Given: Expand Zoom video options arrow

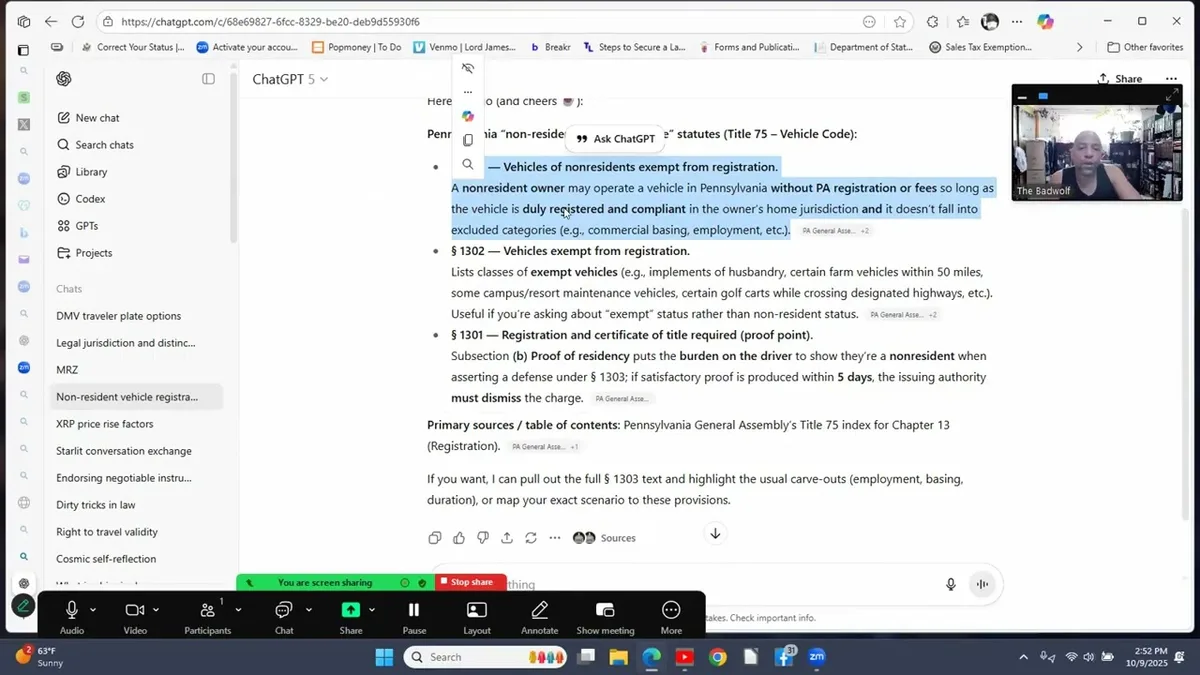Looking at the screenshot, I should click(x=156, y=609).
